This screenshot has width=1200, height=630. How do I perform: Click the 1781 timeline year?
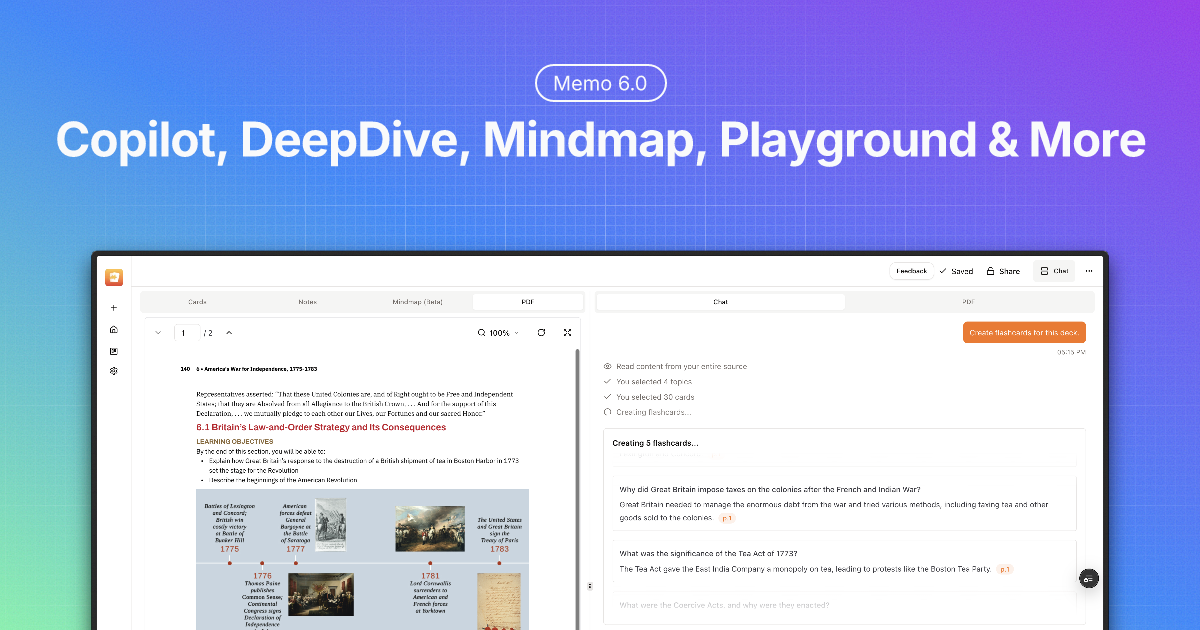430,576
